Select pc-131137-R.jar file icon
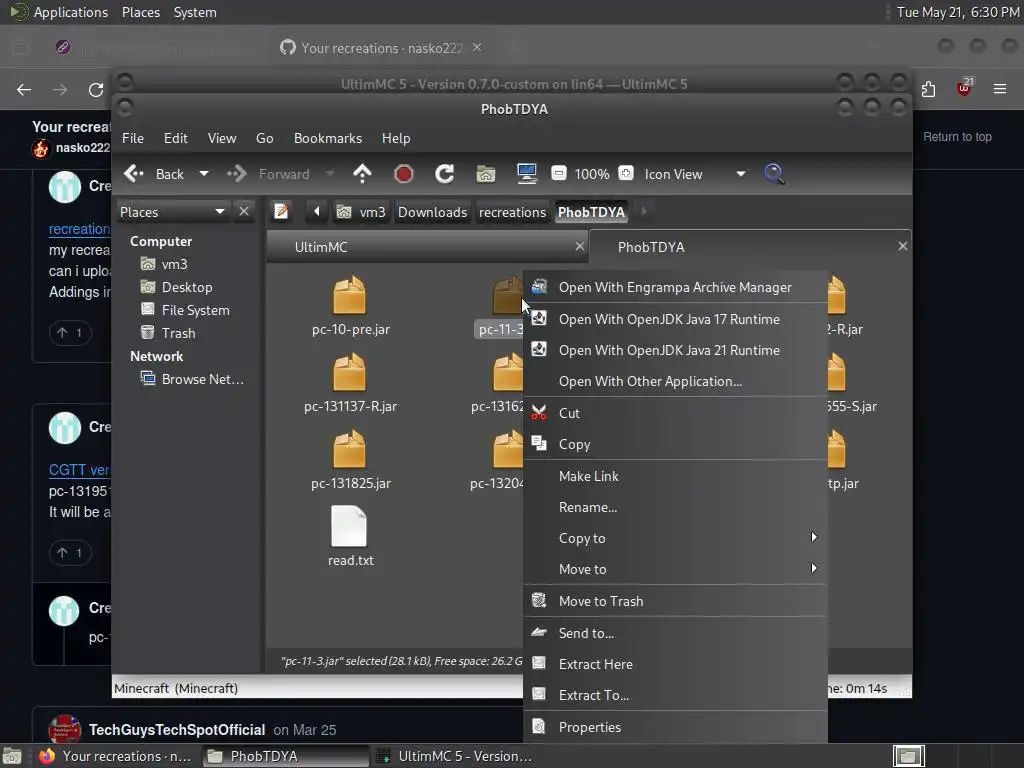1024x768 pixels. (349, 372)
